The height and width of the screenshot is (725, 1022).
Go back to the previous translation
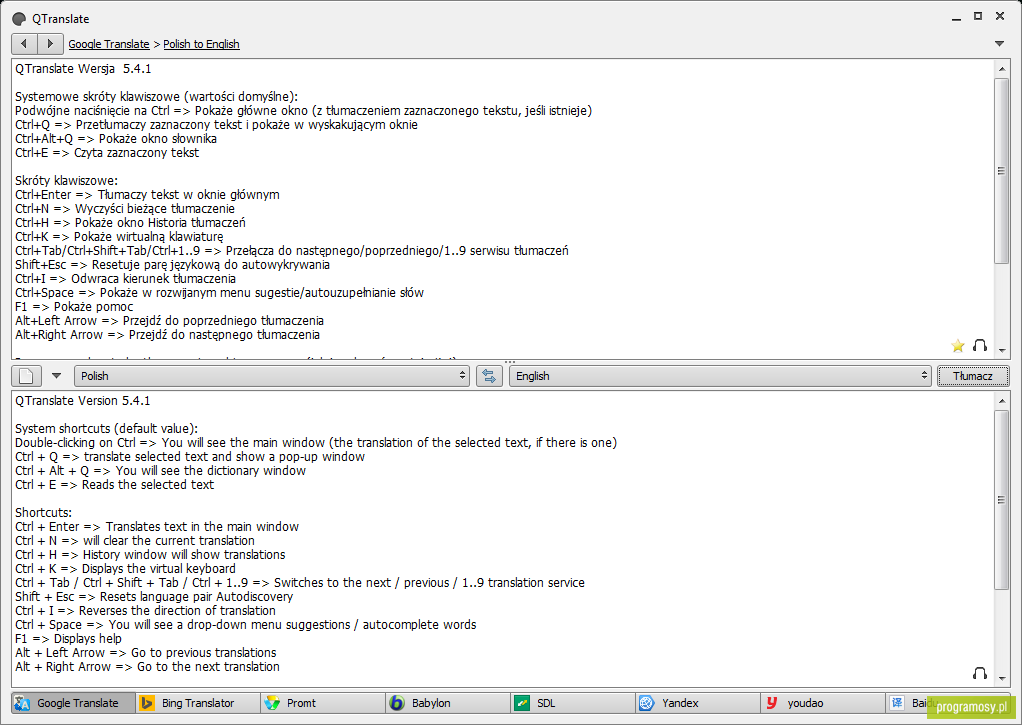tap(24, 44)
